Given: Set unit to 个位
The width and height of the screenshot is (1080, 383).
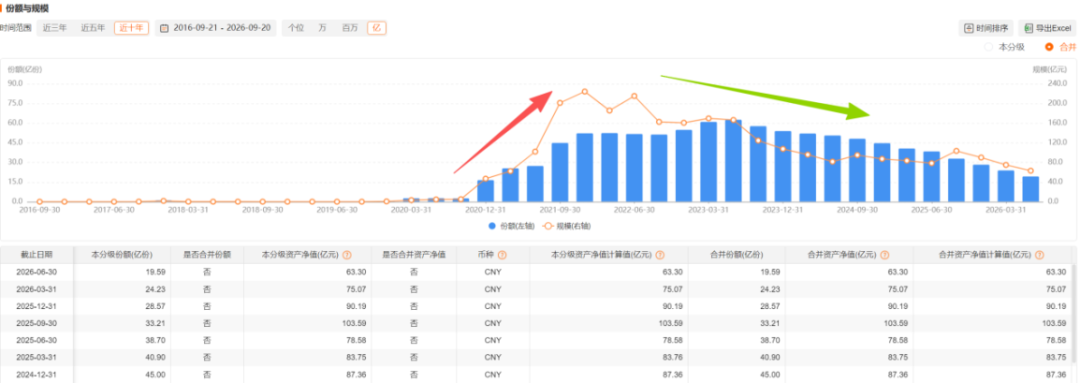Looking at the screenshot, I should (x=296, y=28).
